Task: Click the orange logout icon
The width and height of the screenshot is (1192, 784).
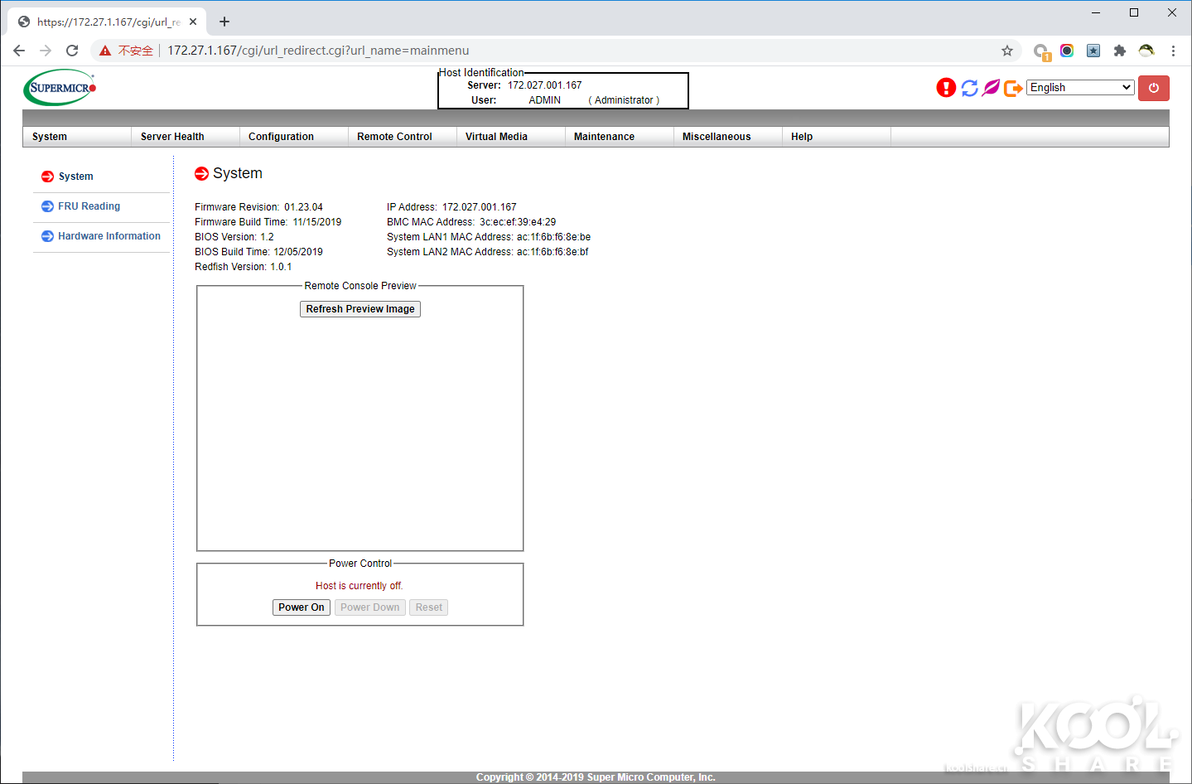Action: [1013, 88]
